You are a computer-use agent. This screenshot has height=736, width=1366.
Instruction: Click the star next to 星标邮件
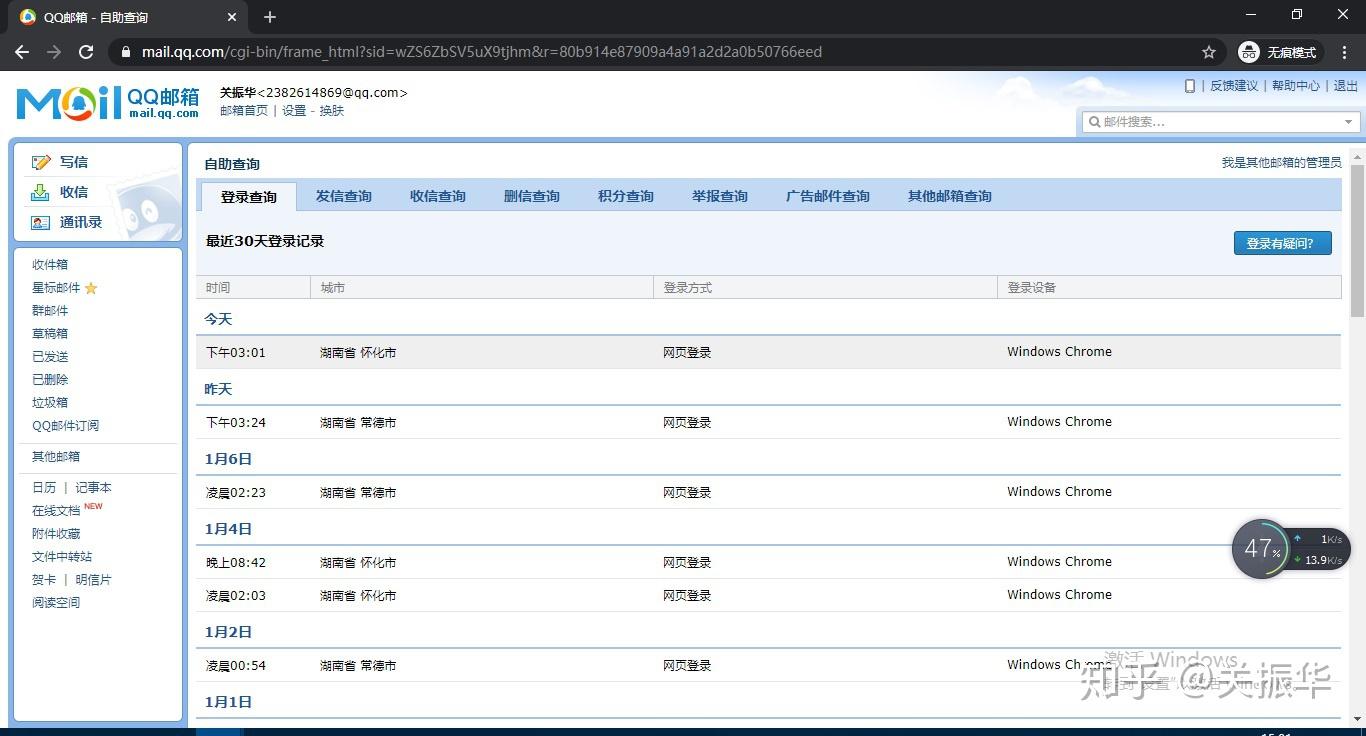[x=91, y=288]
